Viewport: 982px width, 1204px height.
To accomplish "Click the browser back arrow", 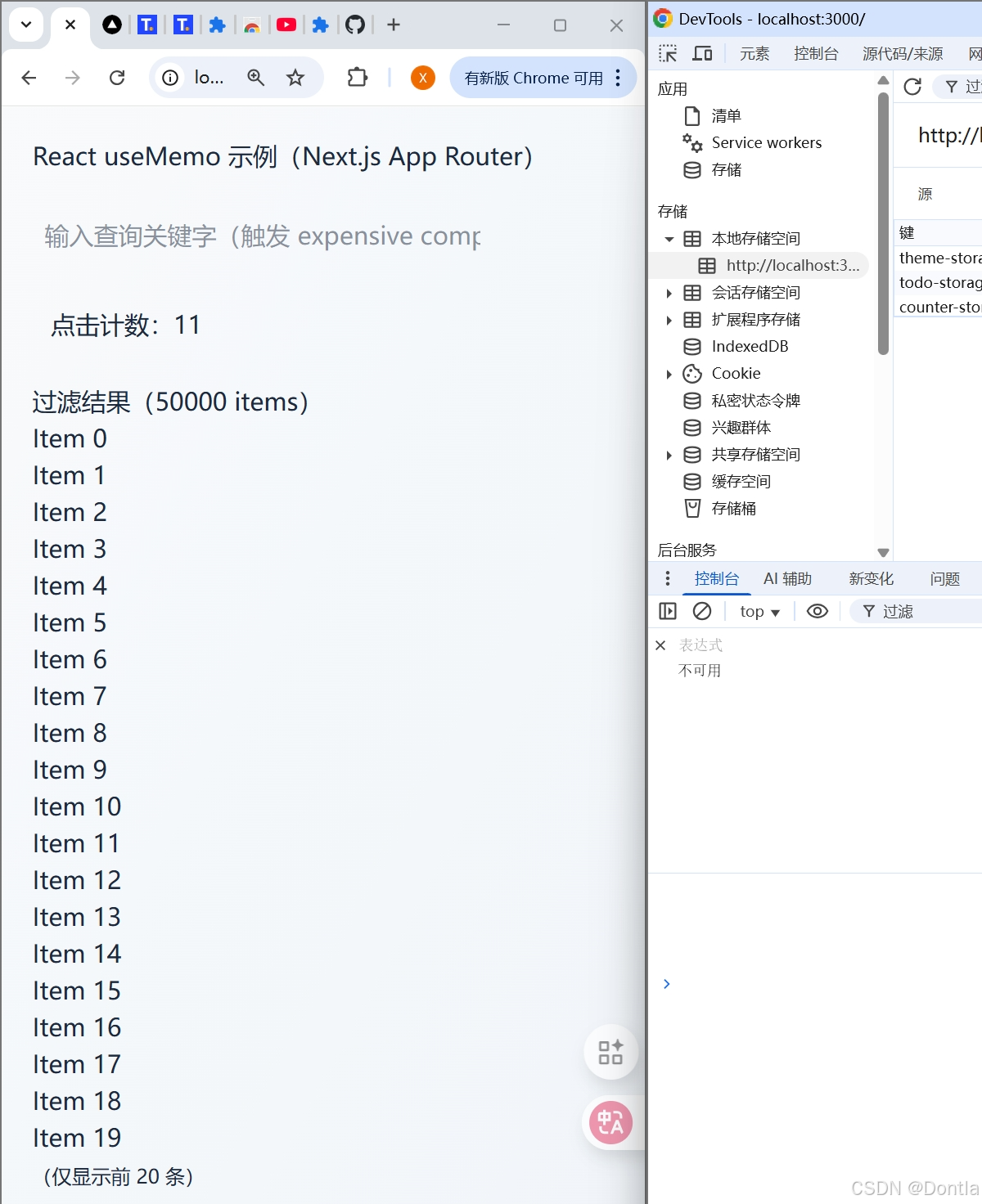I will tap(29, 78).
